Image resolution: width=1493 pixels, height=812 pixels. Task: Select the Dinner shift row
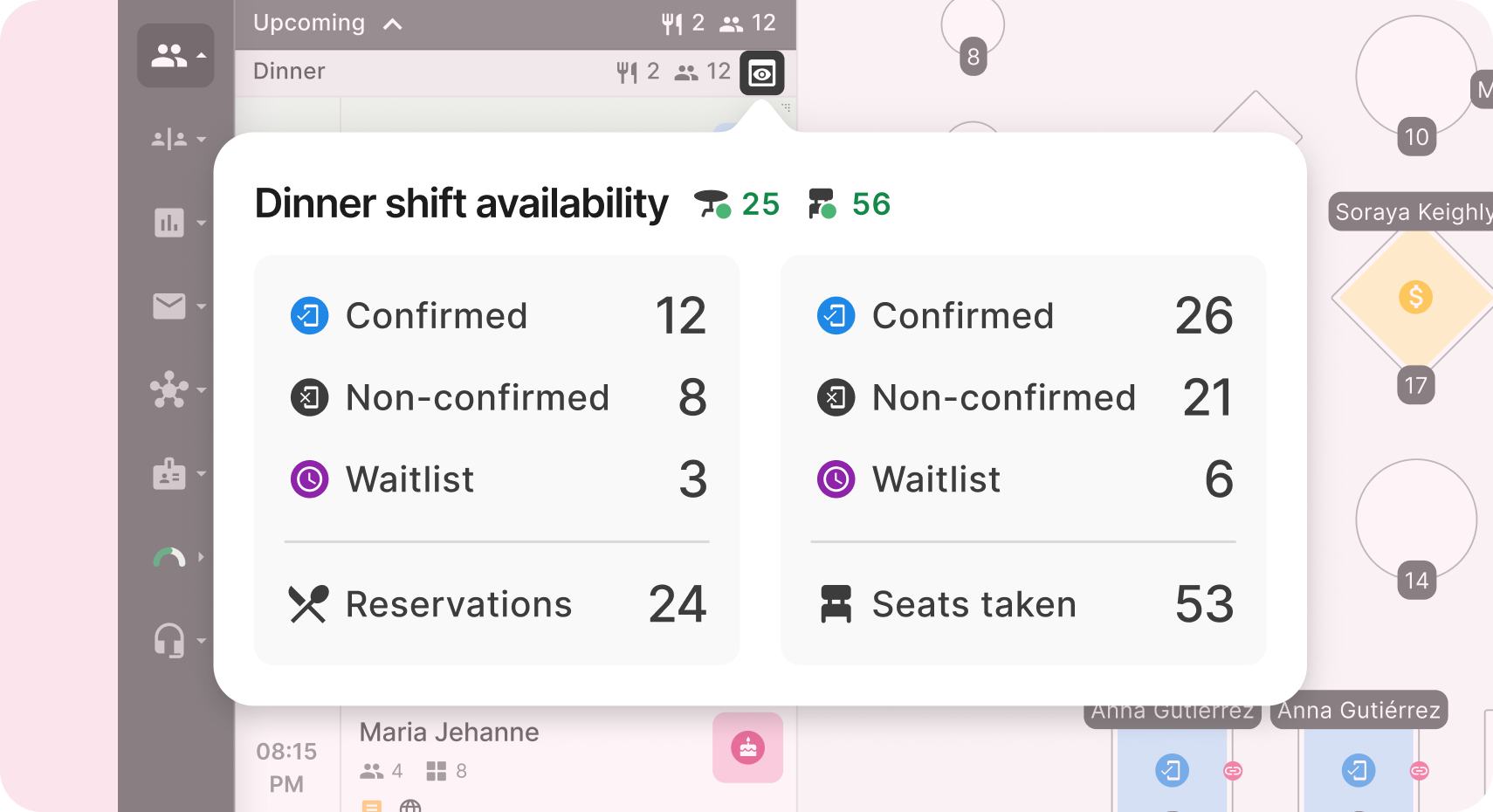click(290, 72)
